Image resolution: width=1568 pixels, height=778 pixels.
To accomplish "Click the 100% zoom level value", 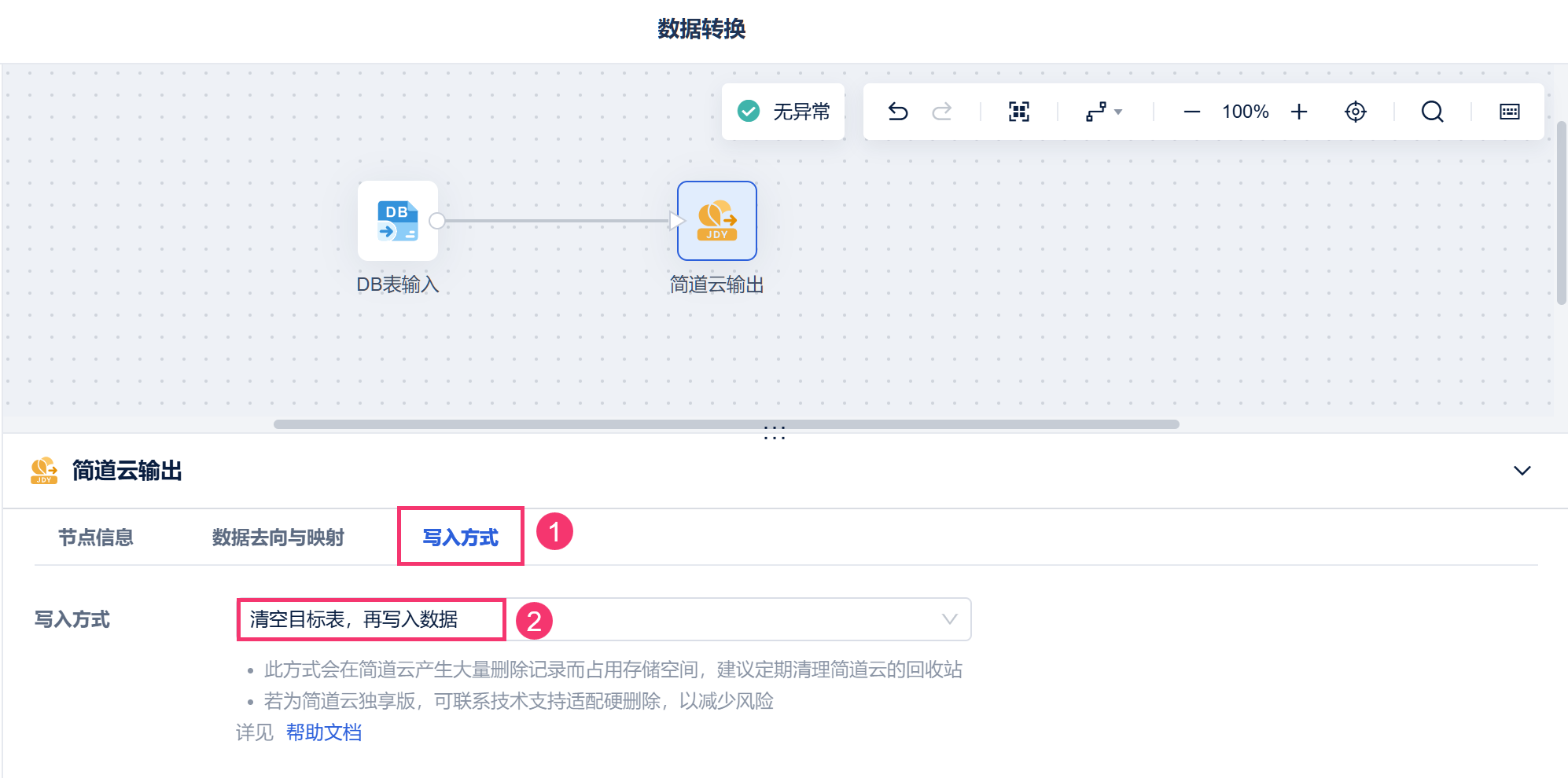I will (x=1246, y=112).
